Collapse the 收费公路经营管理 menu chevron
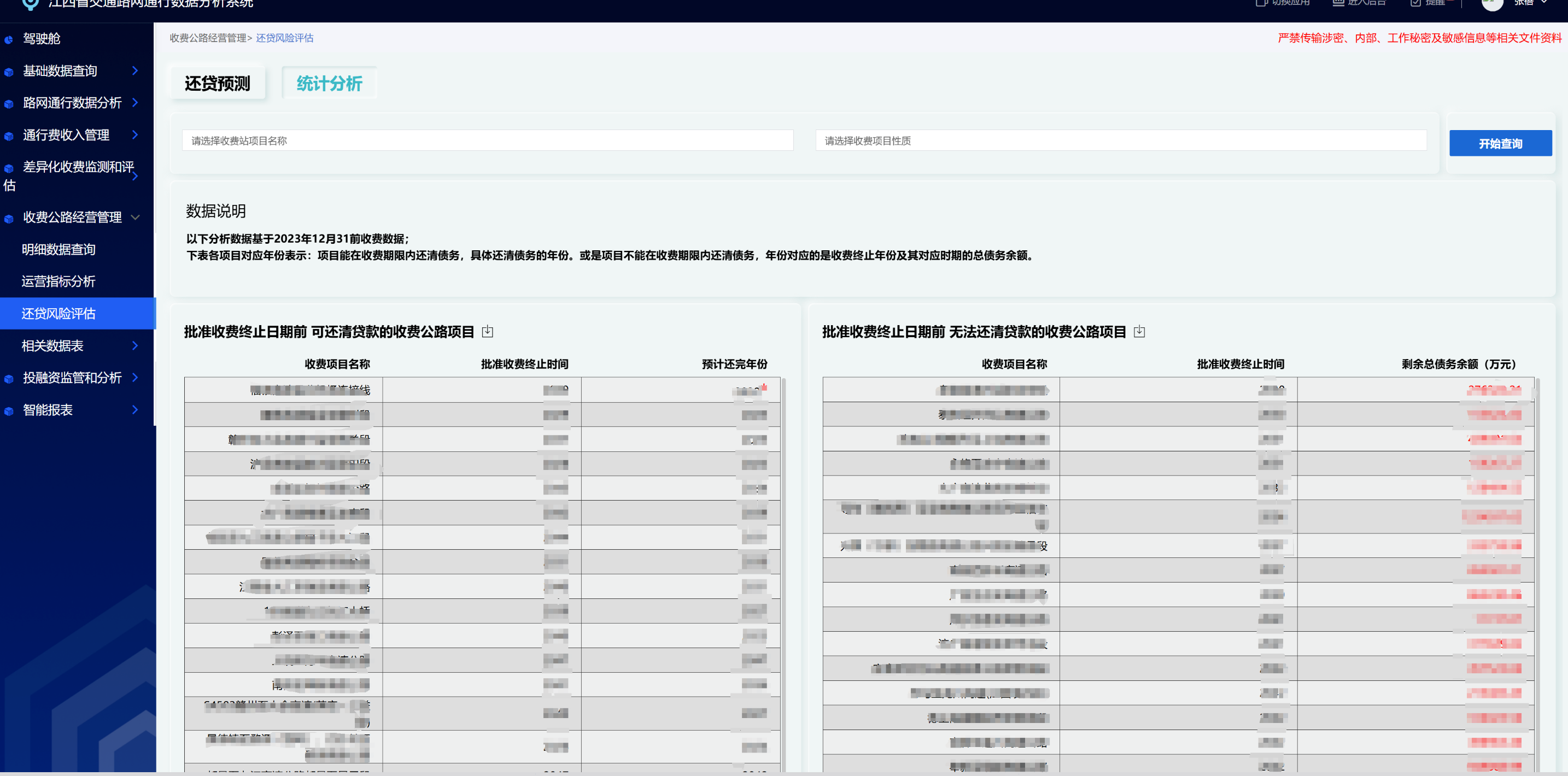 pyautogui.click(x=135, y=217)
